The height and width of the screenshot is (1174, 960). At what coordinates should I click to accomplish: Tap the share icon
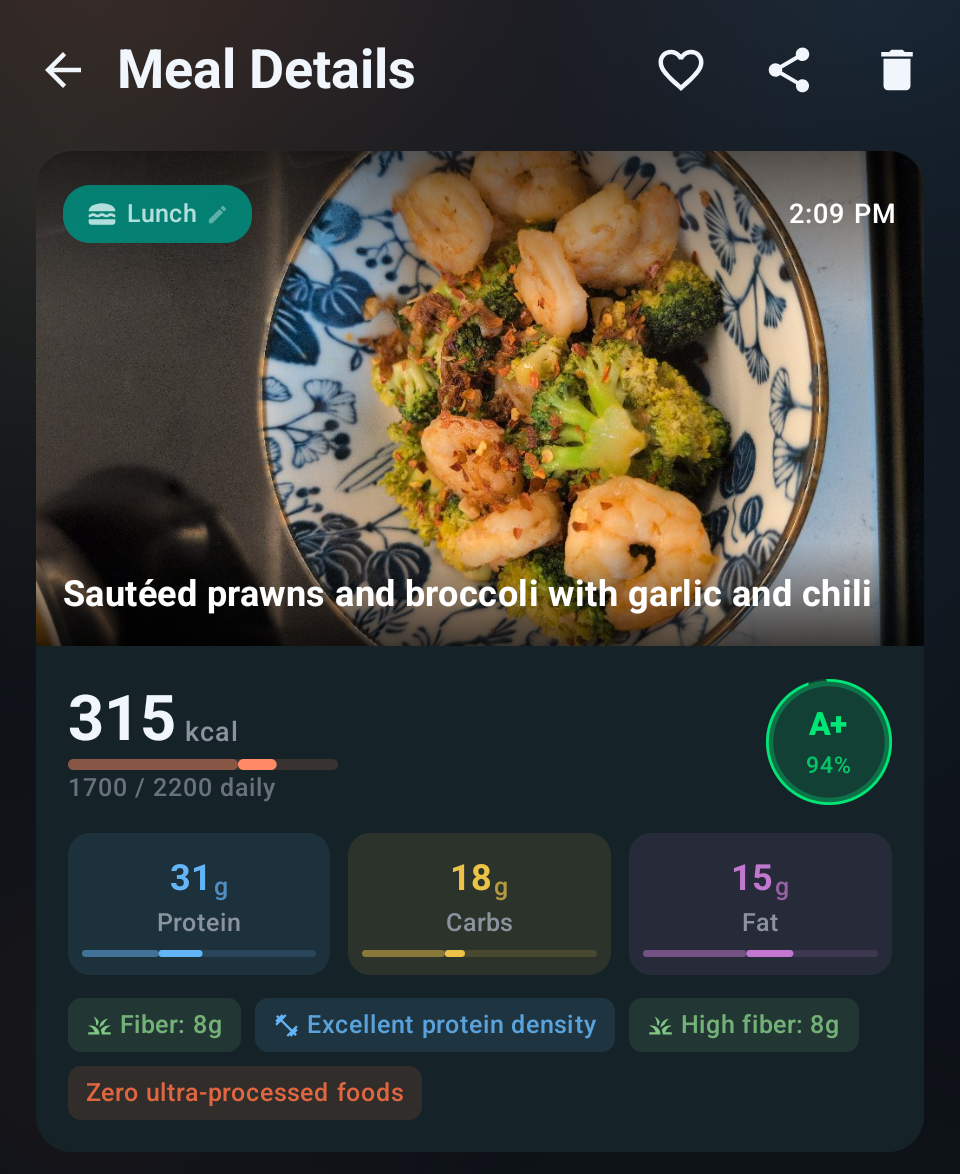coord(789,71)
